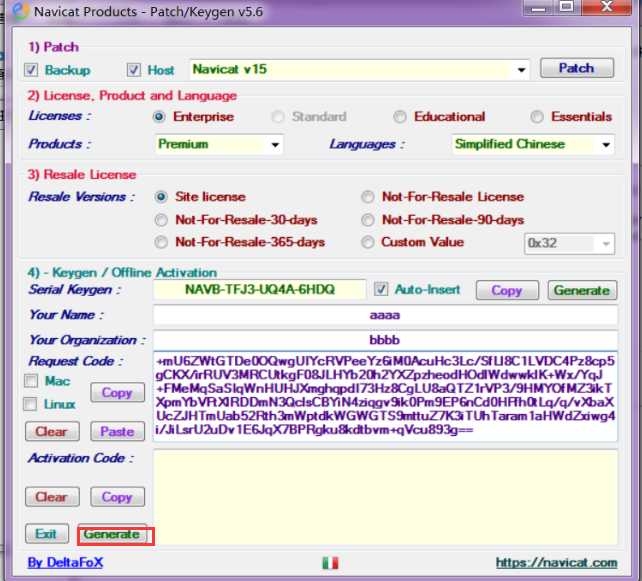The image size is (642, 581).
Task: Uncheck the Auto-Insert checkbox
Action: point(381,289)
